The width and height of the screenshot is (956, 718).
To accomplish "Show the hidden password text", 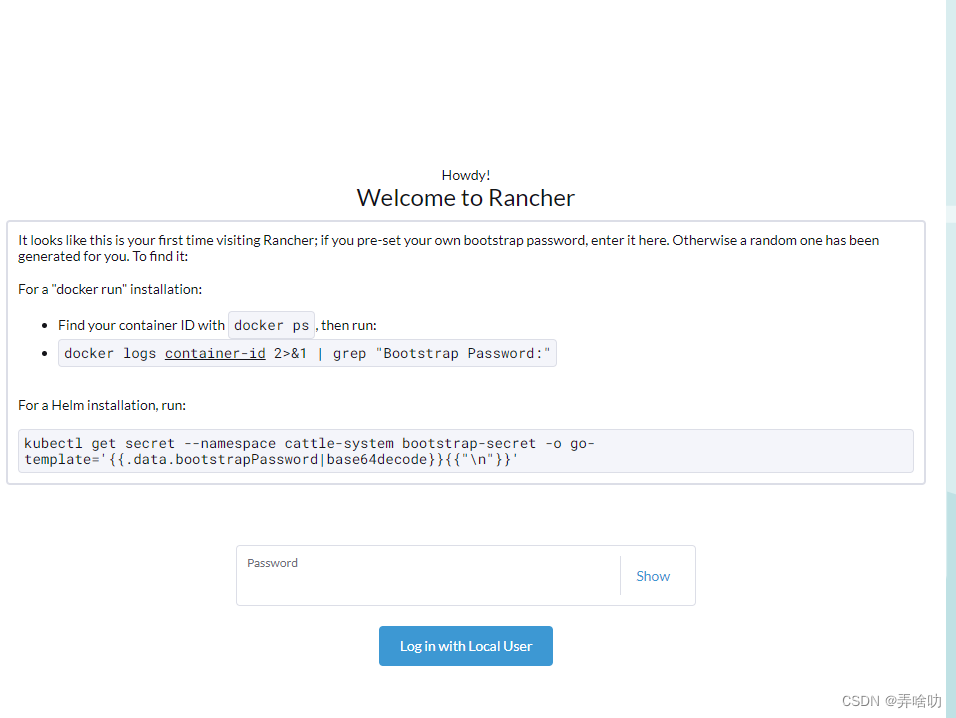I will [652, 575].
